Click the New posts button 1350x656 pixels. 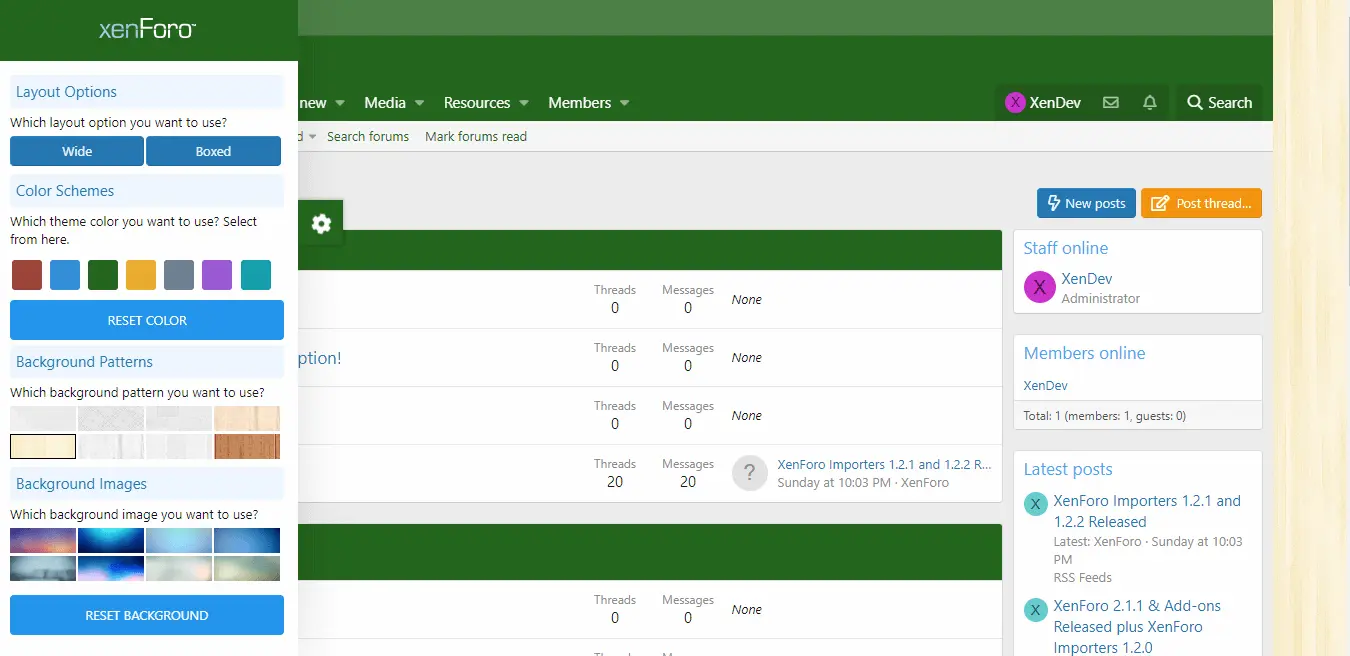(x=1086, y=203)
